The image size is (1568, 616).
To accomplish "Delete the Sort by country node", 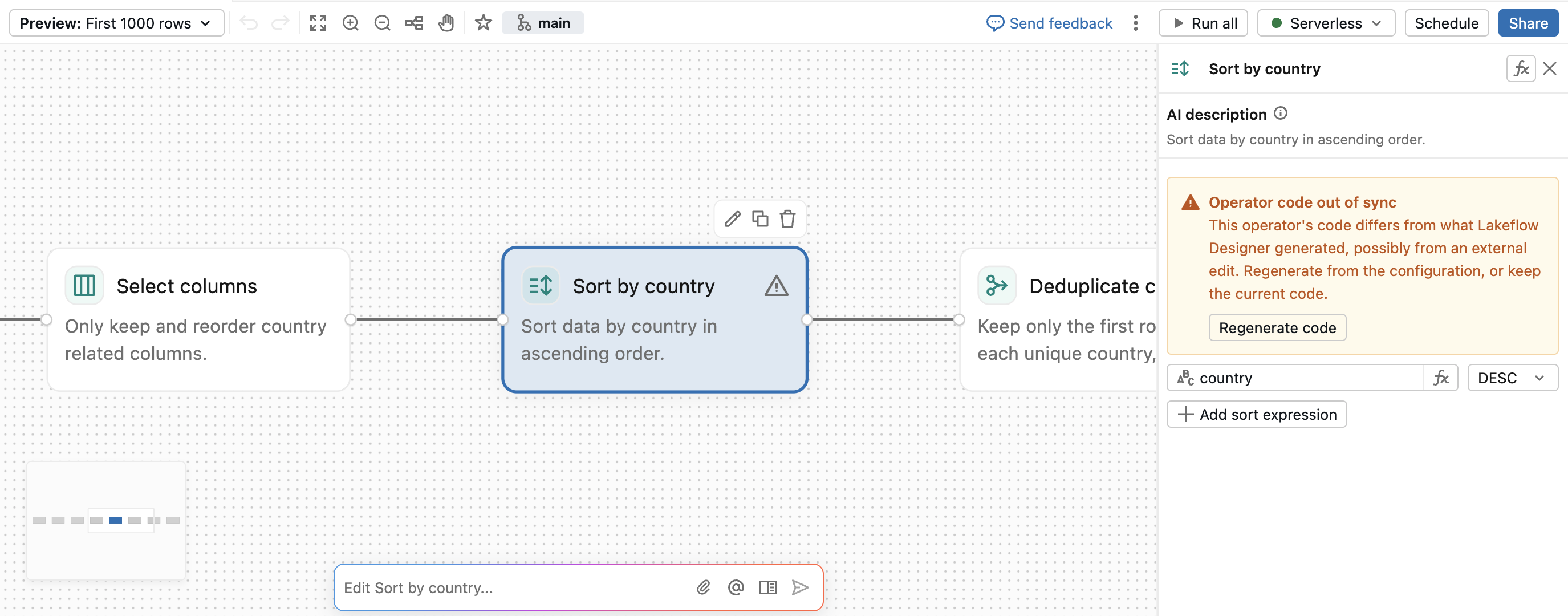I will (787, 219).
